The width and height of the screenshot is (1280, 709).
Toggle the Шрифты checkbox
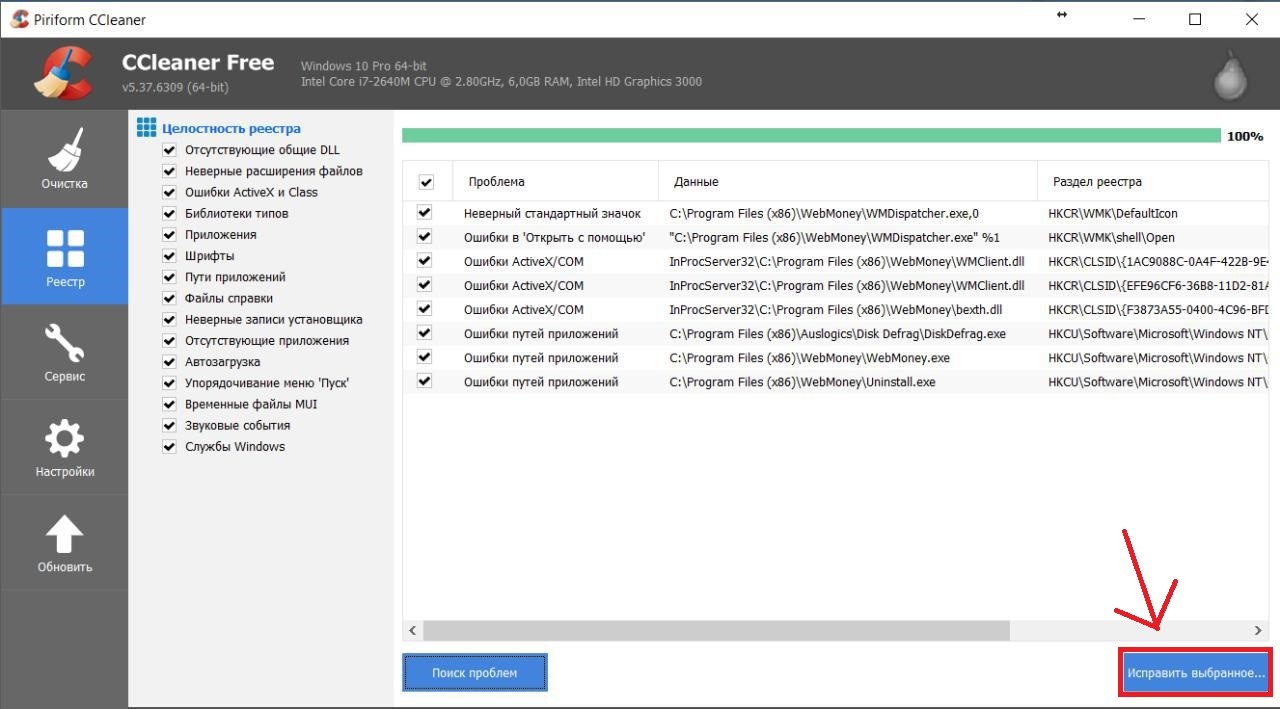pos(169,256)
